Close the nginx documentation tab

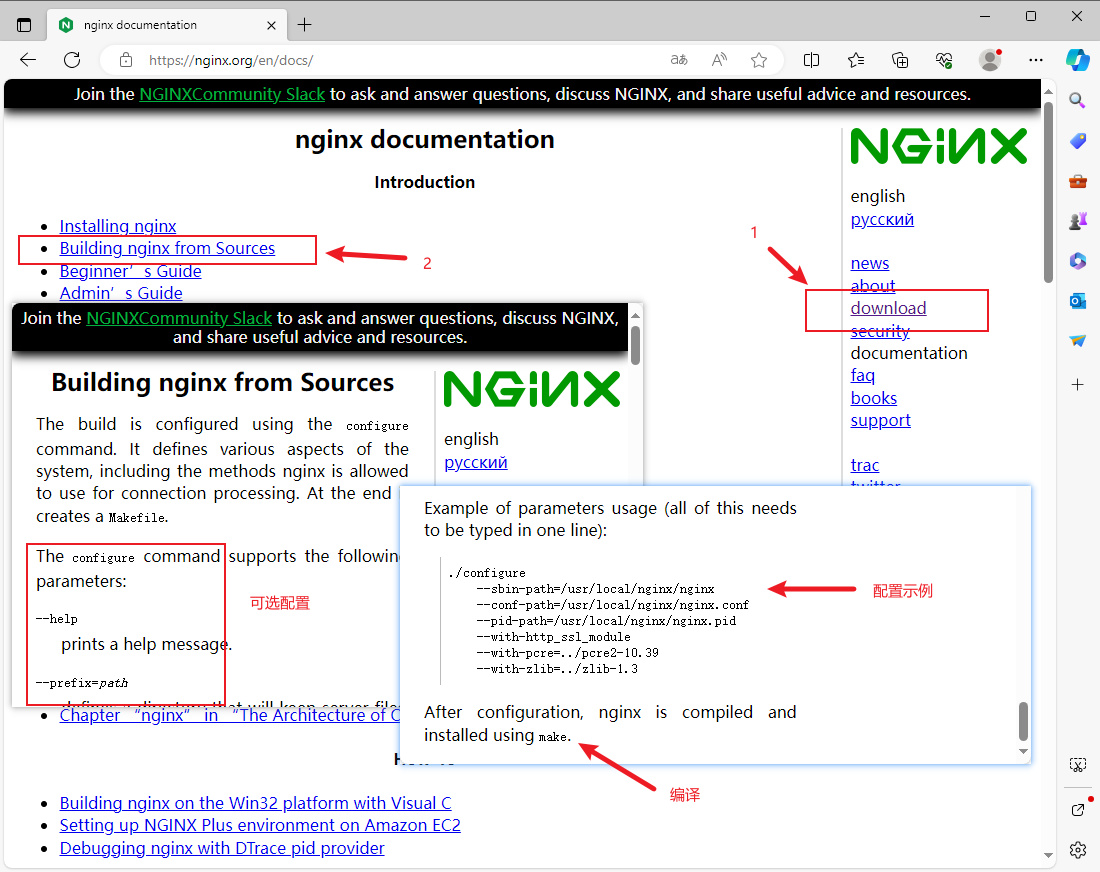tap(271, 25)
